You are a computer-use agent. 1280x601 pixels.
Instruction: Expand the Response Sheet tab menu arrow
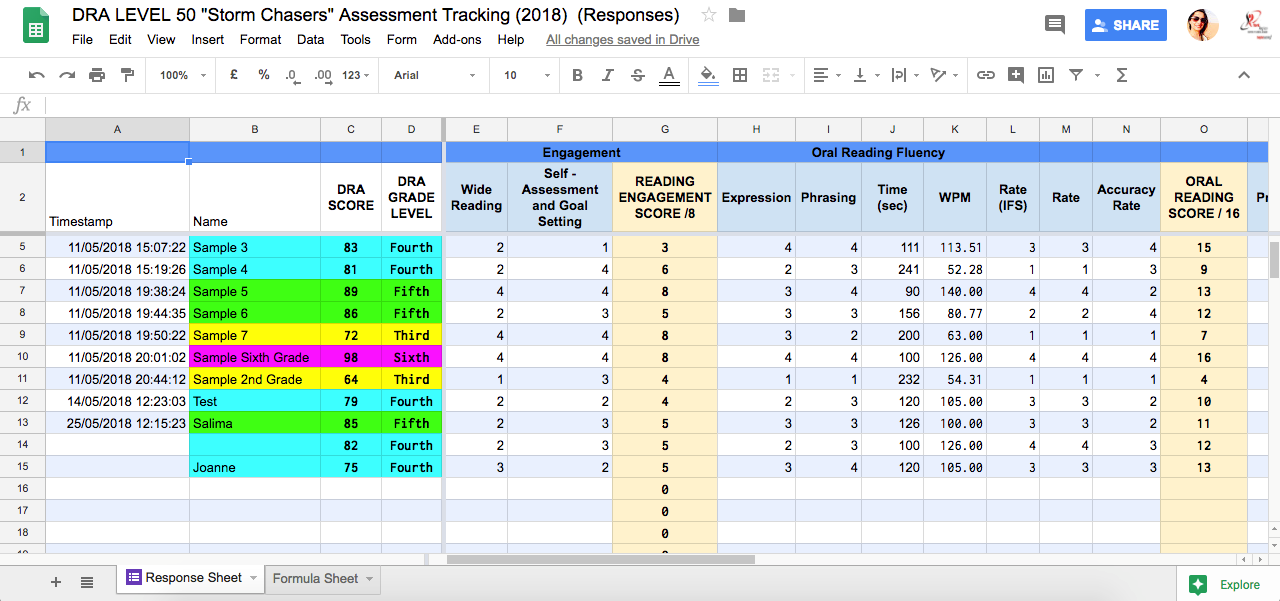click(253, 578)
